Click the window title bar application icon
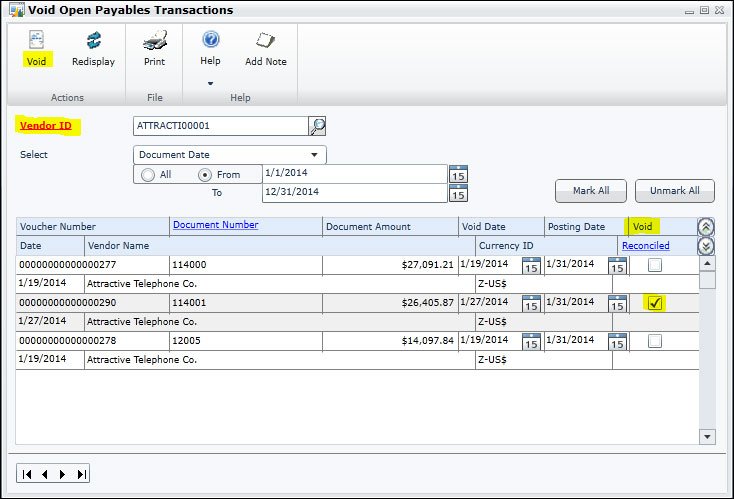 17,10
